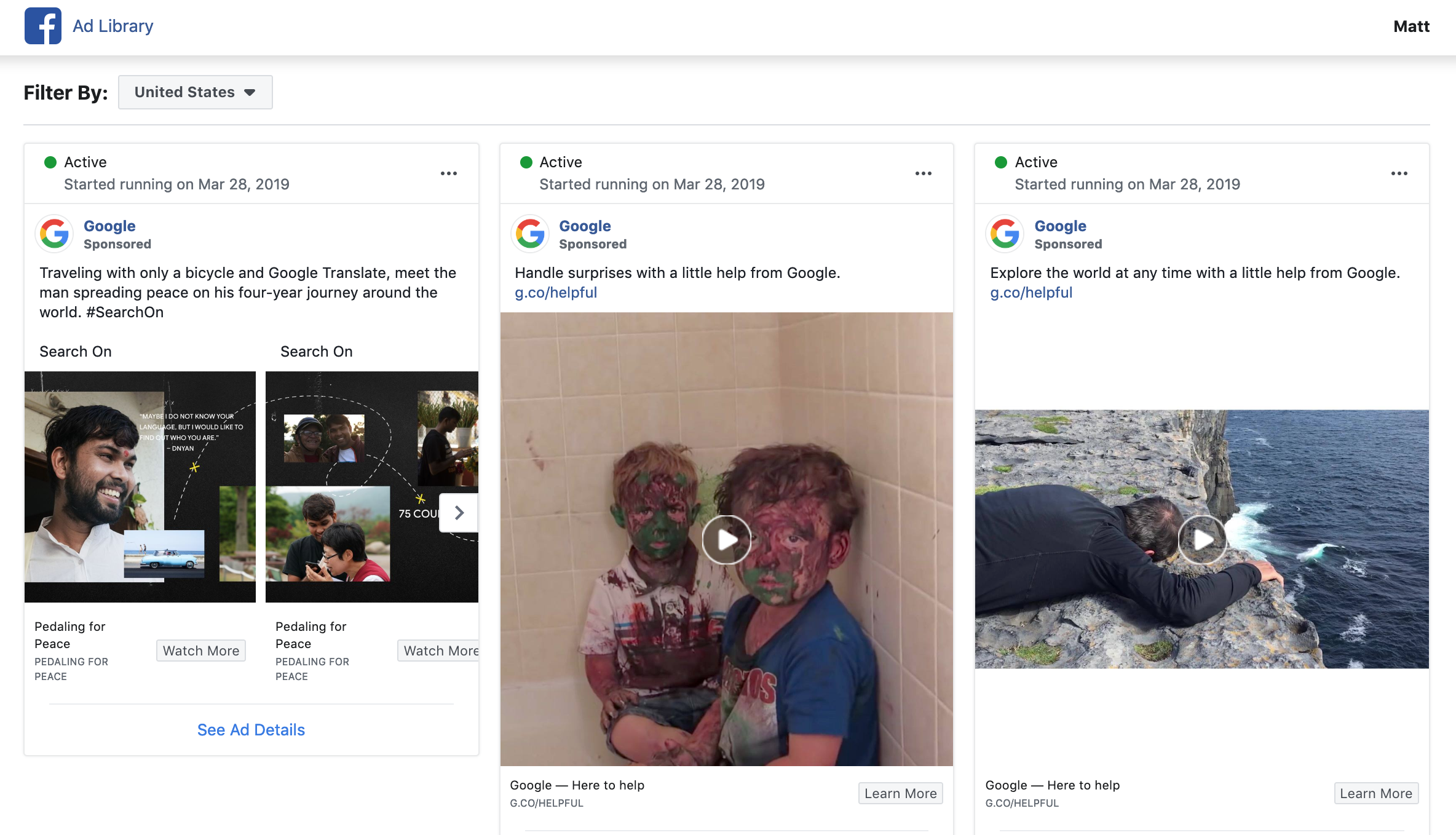Image resolution: width=1456 pixels, height=835 pixels.
Task: Open the three-dot menu on the first ad
Action: tap(449, 173)
